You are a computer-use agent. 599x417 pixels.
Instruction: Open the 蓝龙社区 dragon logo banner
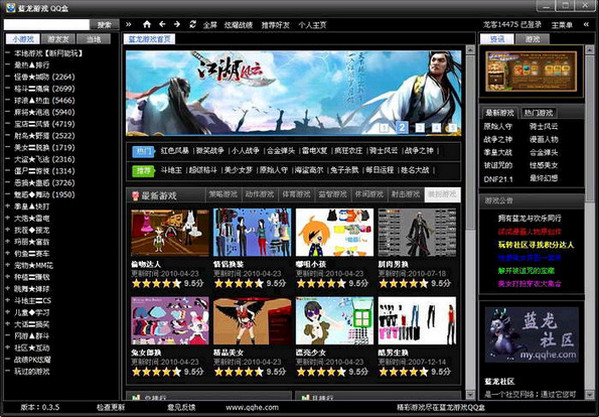pos(531,335)
